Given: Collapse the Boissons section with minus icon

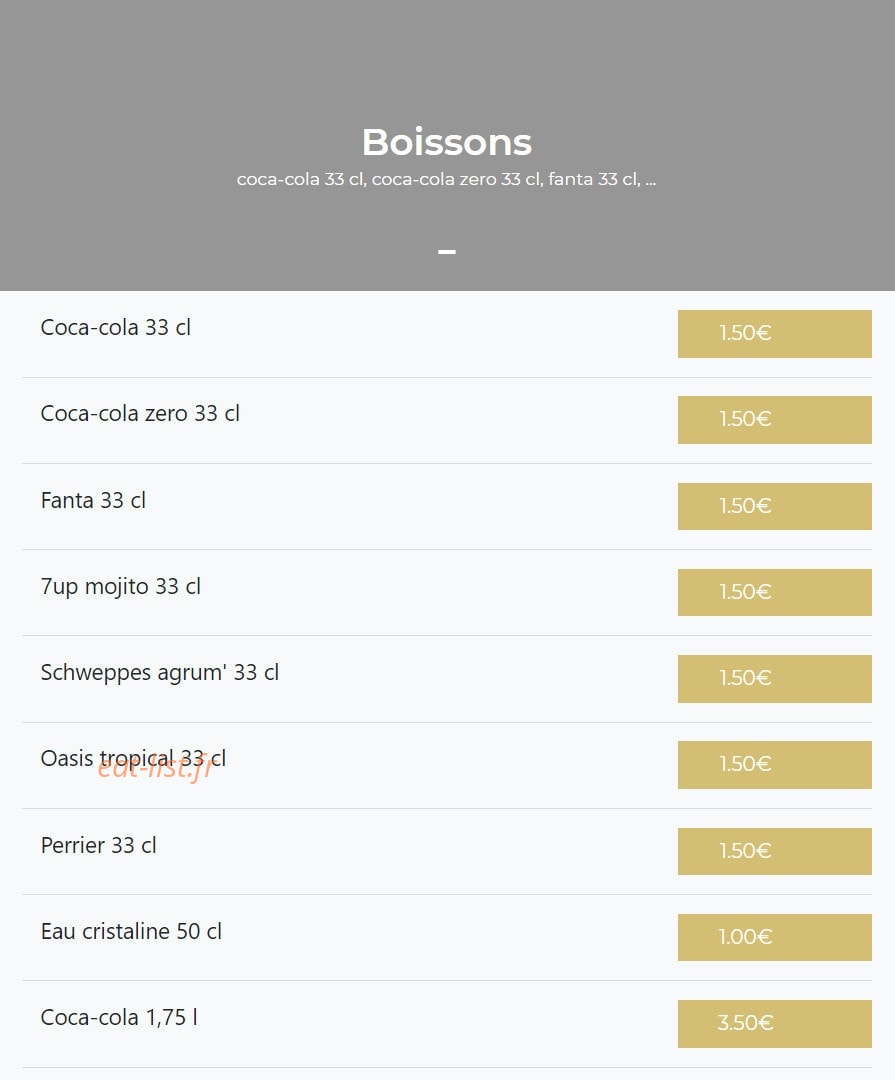Looking at the screenshot, I should point(446,252).
